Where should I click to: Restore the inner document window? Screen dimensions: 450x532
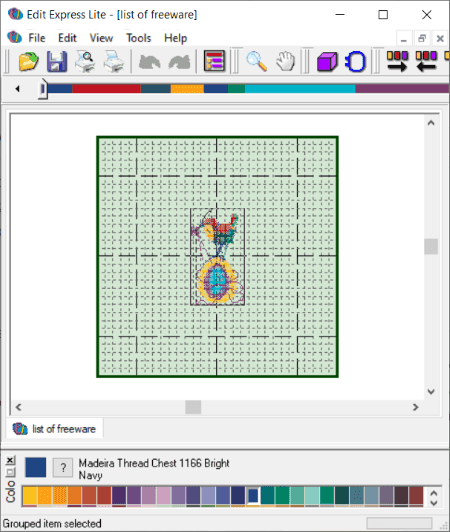422,38
